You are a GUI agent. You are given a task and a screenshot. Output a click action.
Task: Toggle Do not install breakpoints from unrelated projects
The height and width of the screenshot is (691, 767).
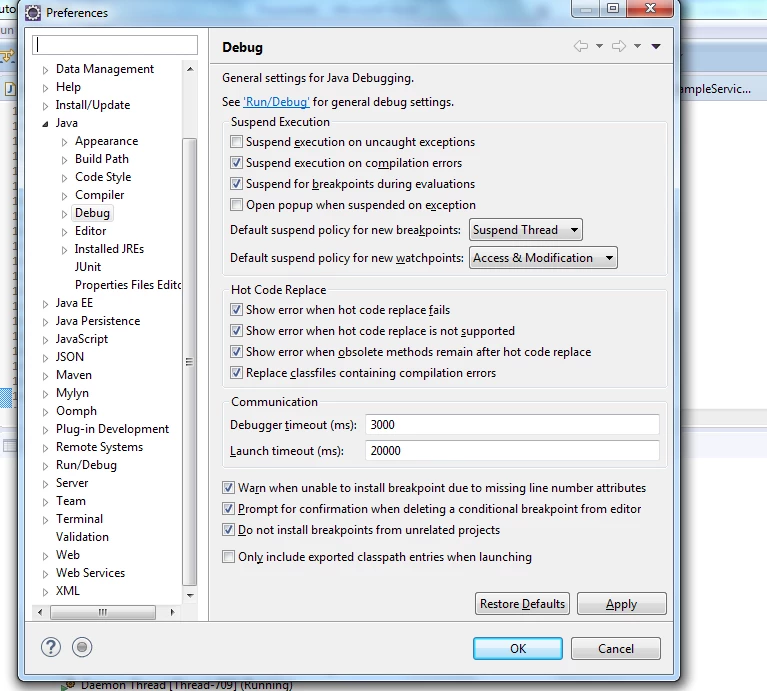click(228, 530)
